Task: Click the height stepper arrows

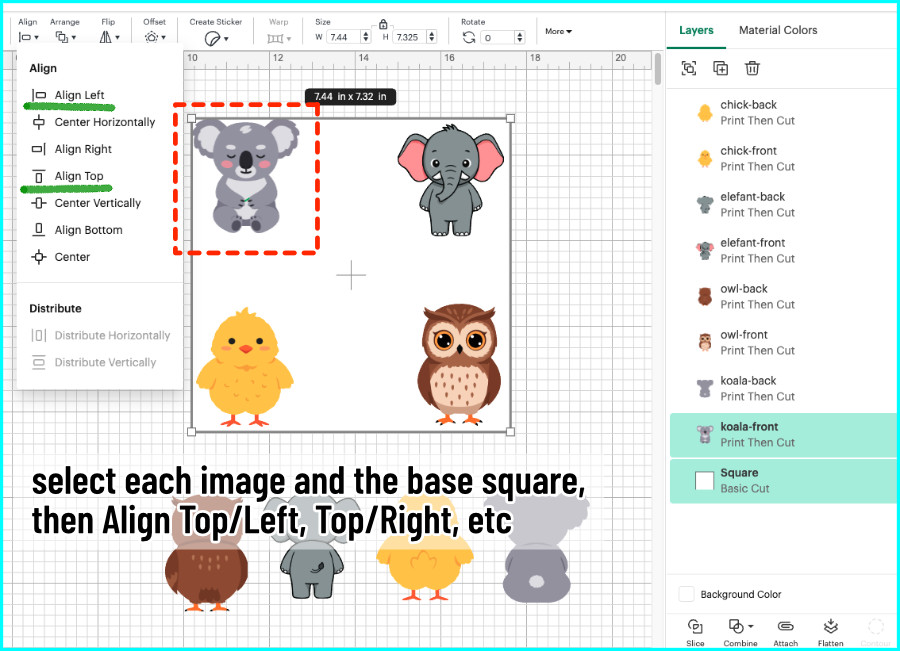Action: pyautogui.click(x=432, y=37)
